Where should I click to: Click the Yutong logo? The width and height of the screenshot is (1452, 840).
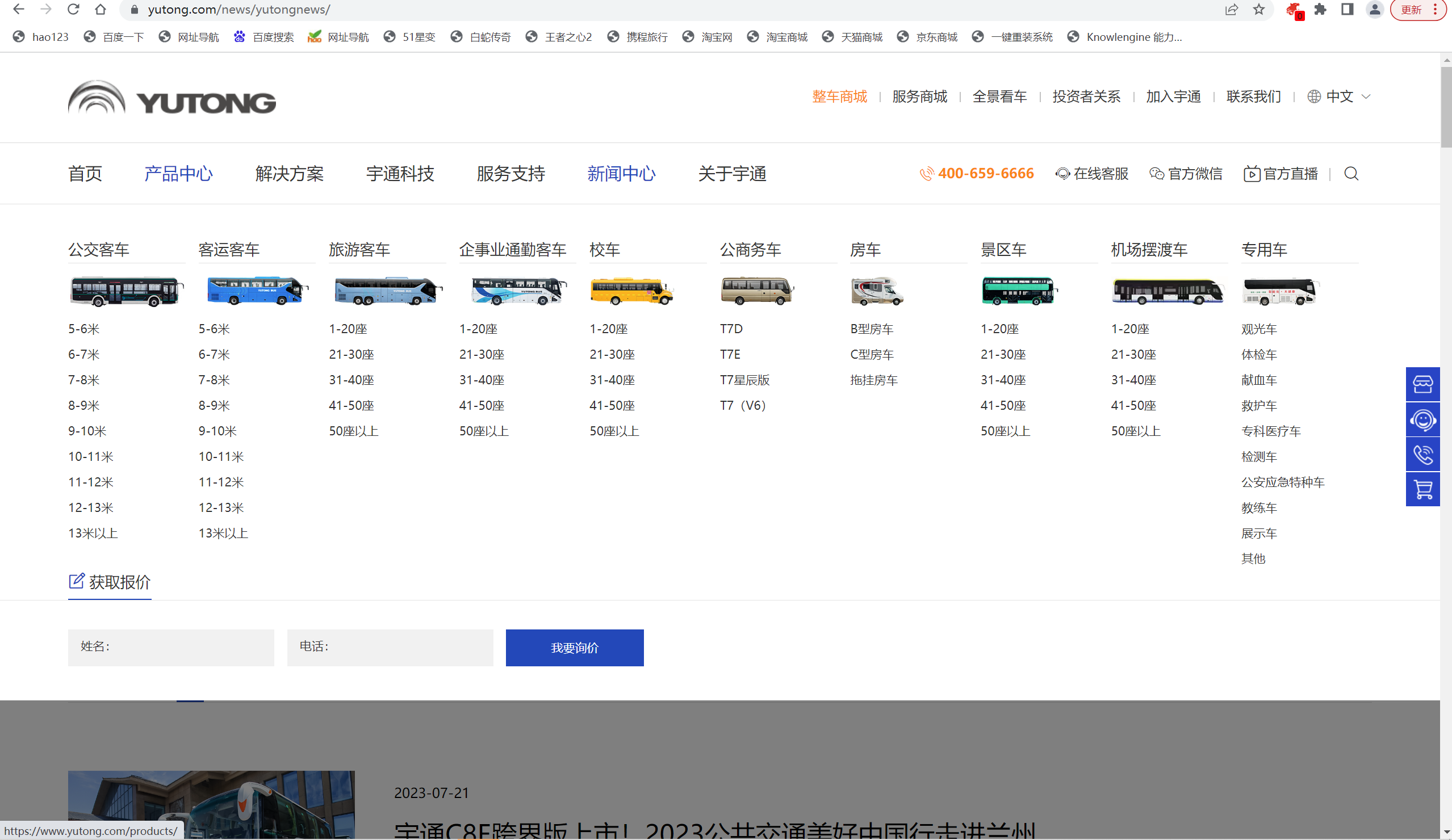[x=171, y=96]
